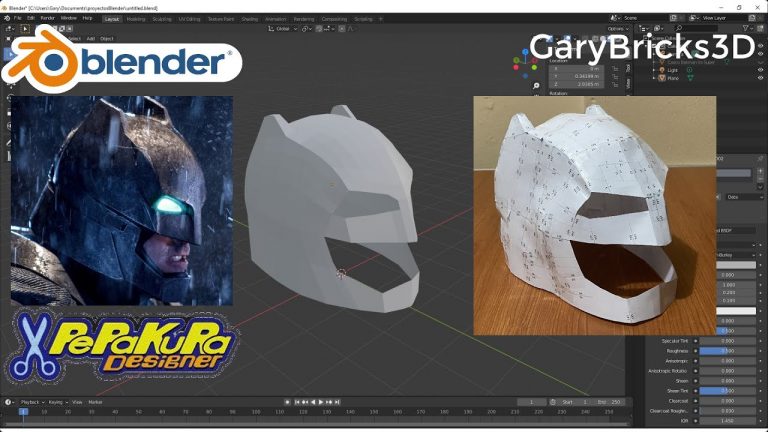
Task: Click the View Layer name field
Action: click(x=723, y=18)
